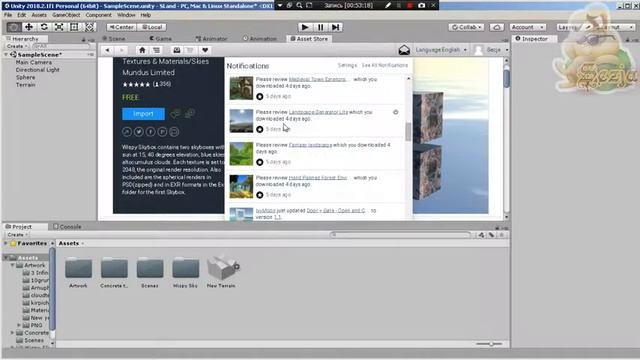
Task: Select the Hand tool in toolbar
Action: 13,27
